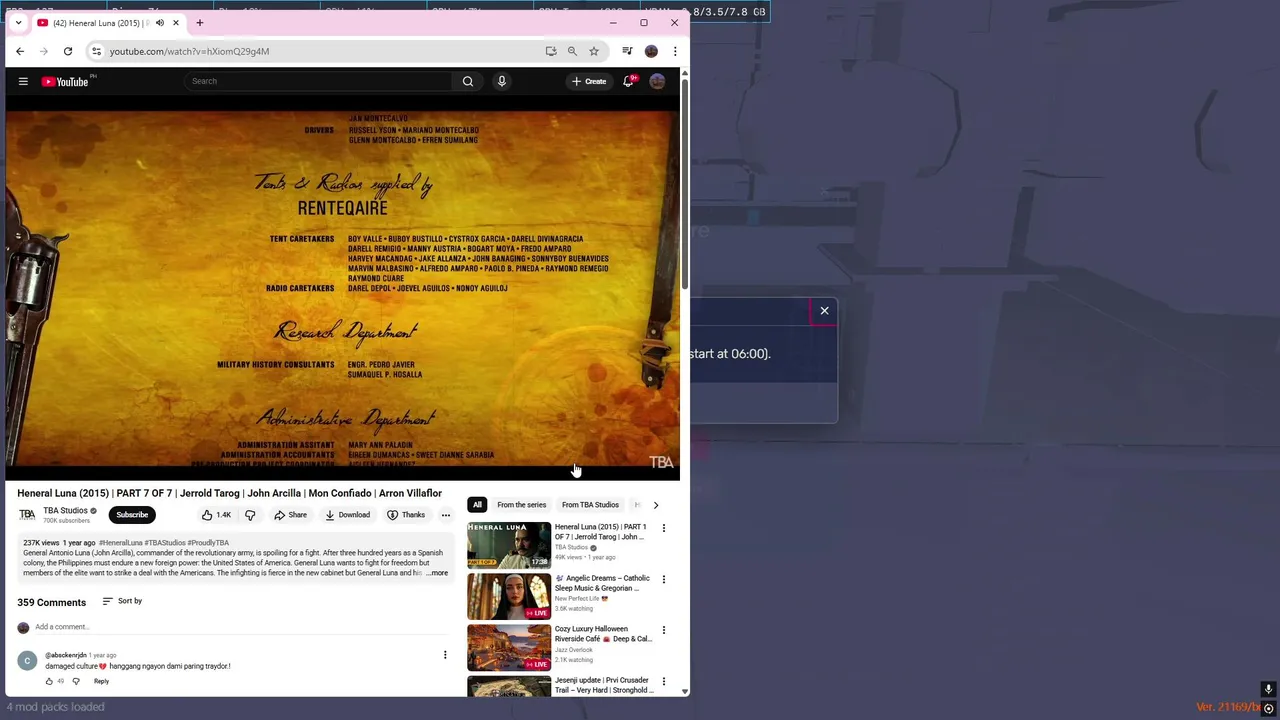Go to YouTube home via the logo
The width and height of the screenshot is (1280, 720).
click(x=65, y=81)
